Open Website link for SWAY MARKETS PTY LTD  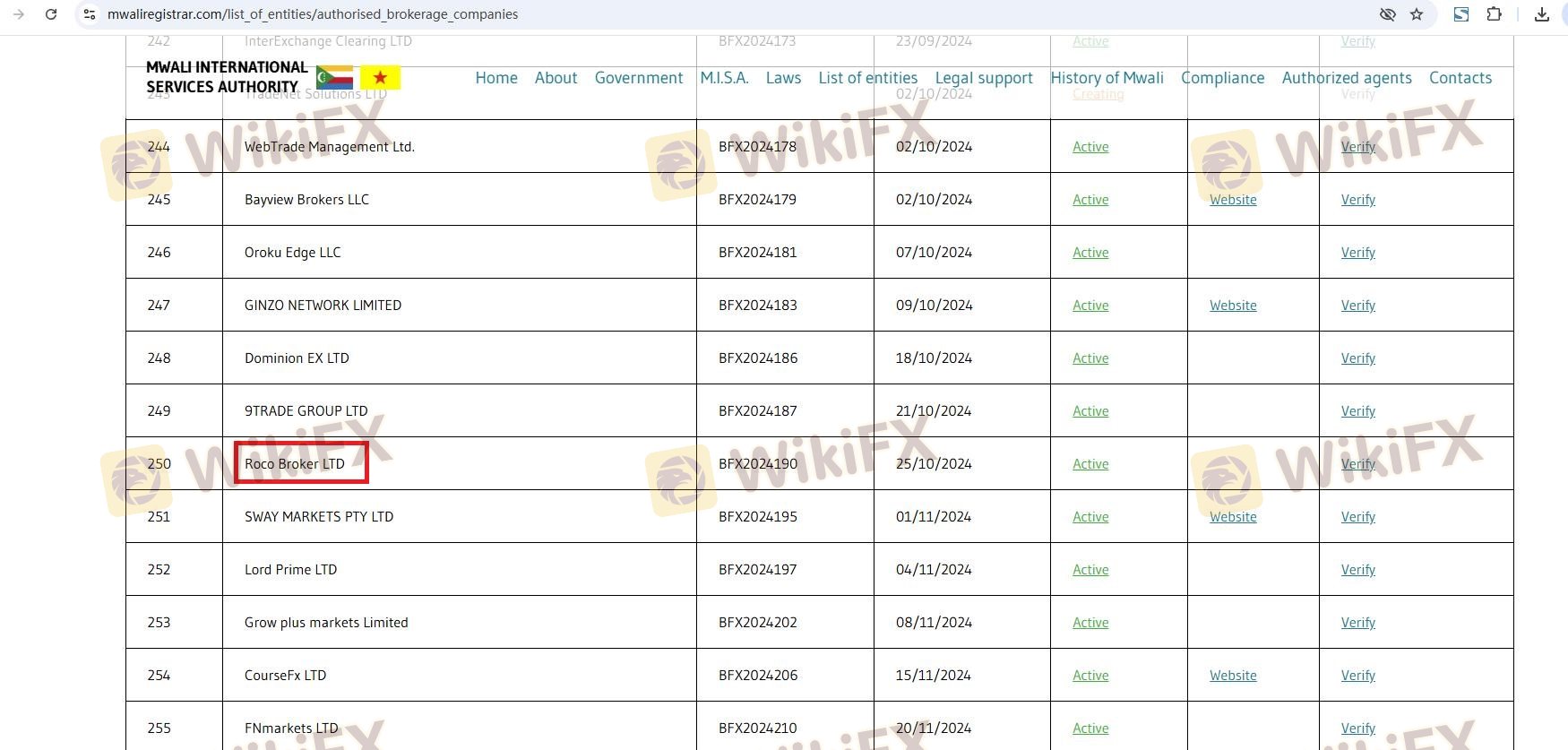(1232, 517)
